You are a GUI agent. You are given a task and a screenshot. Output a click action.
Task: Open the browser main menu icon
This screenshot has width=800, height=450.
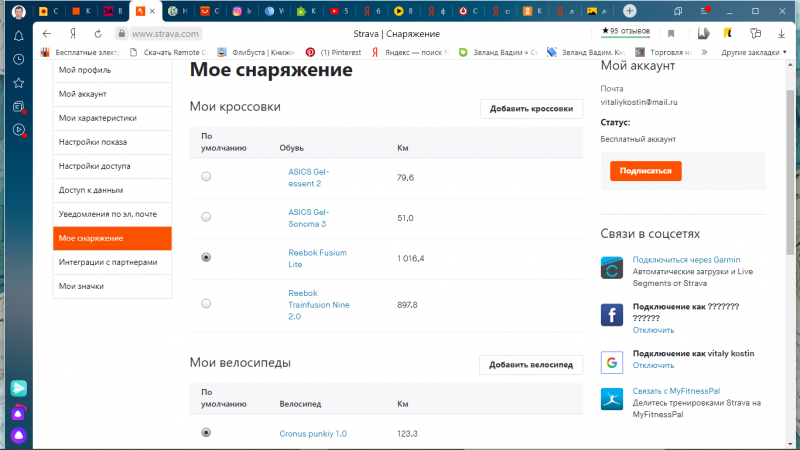[x=705, y=11]
